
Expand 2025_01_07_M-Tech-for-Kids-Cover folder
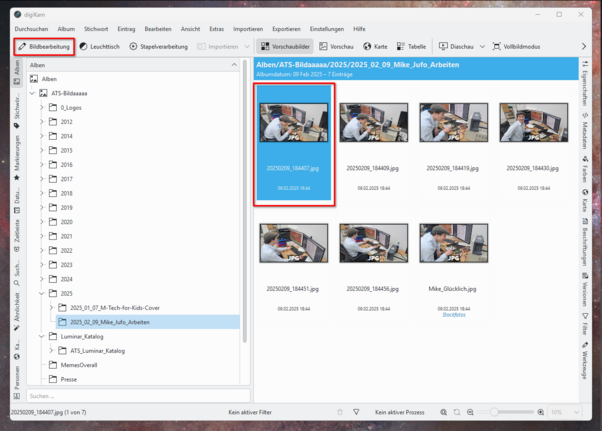pyautogui.click(x=51, y=308)
